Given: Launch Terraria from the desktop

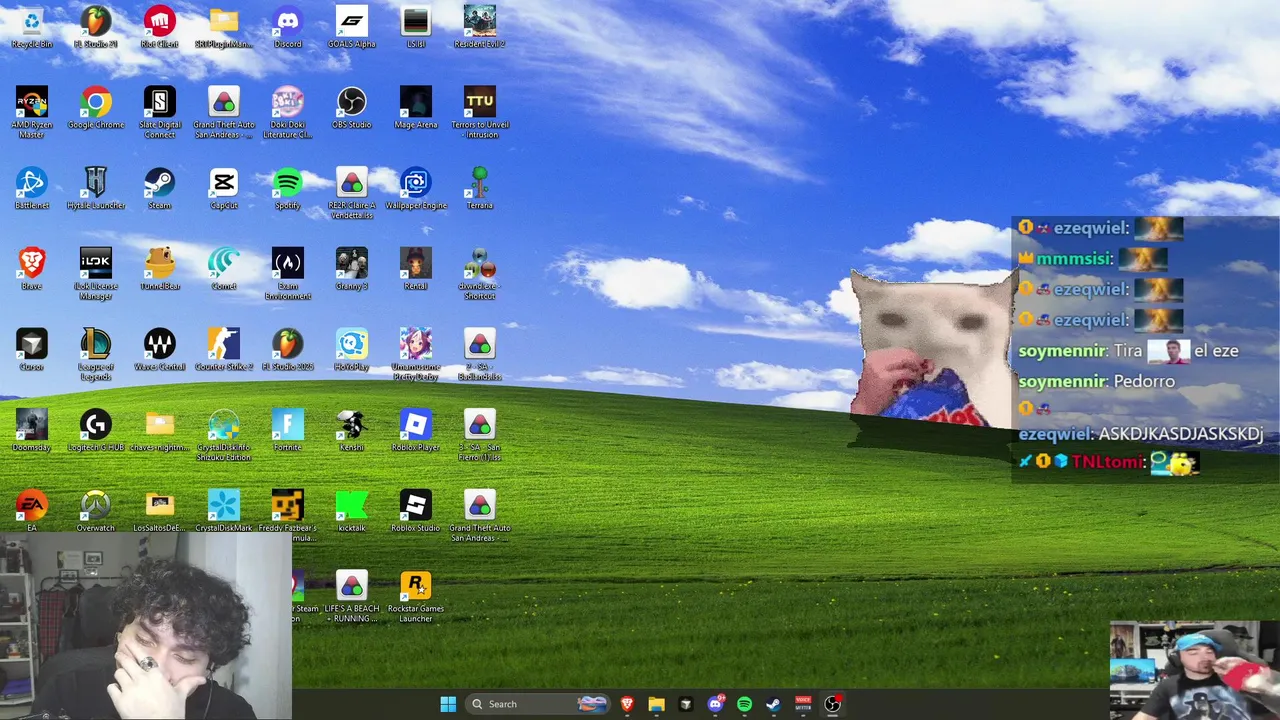Looking at the screenshot, I should pos(479,188).
